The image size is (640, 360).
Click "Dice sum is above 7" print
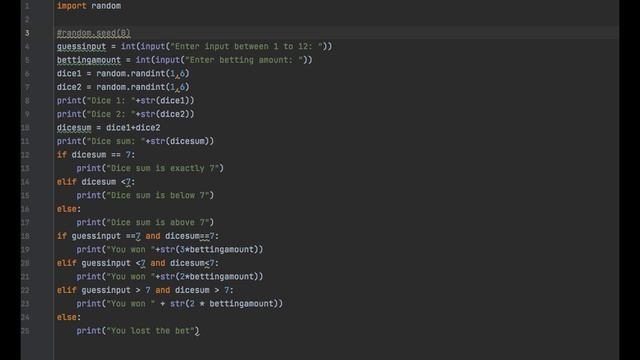point(145,222)
